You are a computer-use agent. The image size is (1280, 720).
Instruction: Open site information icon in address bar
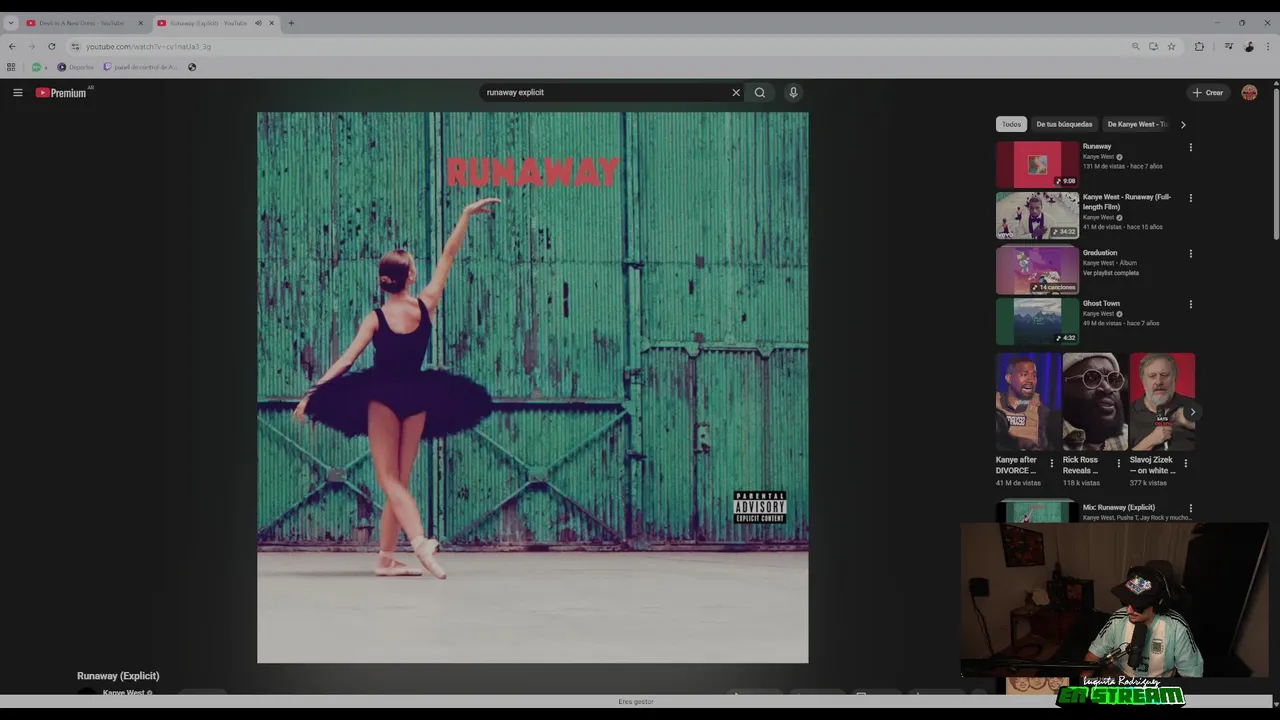(x=75, y=46)
